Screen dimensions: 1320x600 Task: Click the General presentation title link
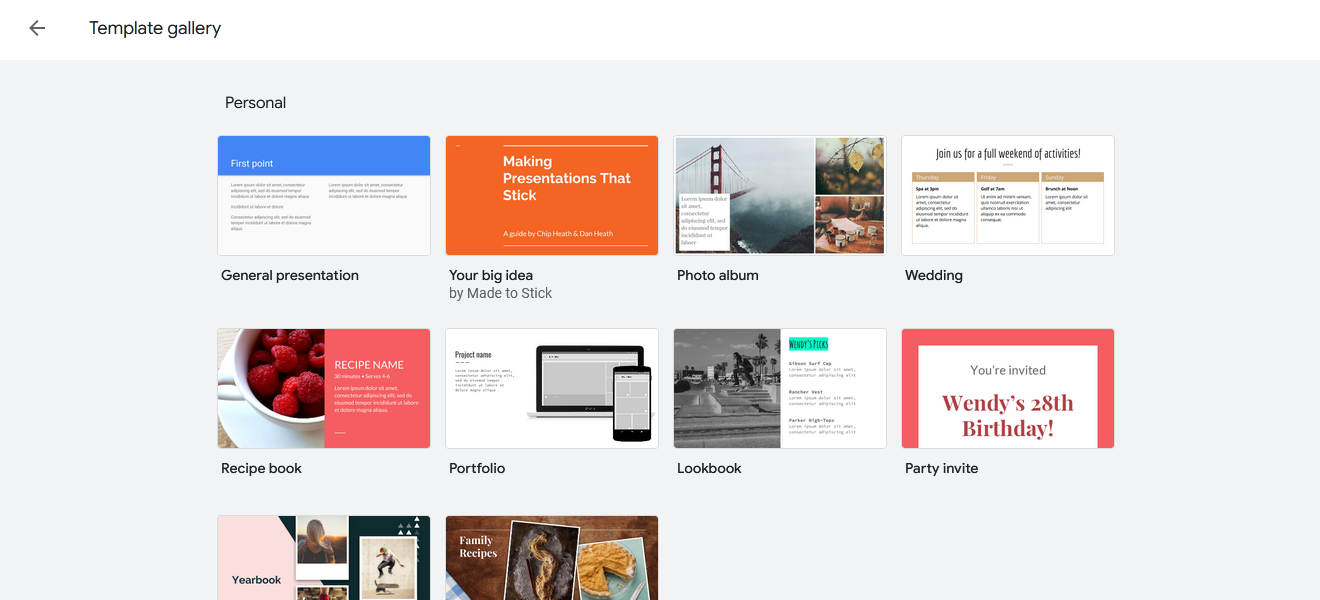pyautogui.click(x=289, y=274)
